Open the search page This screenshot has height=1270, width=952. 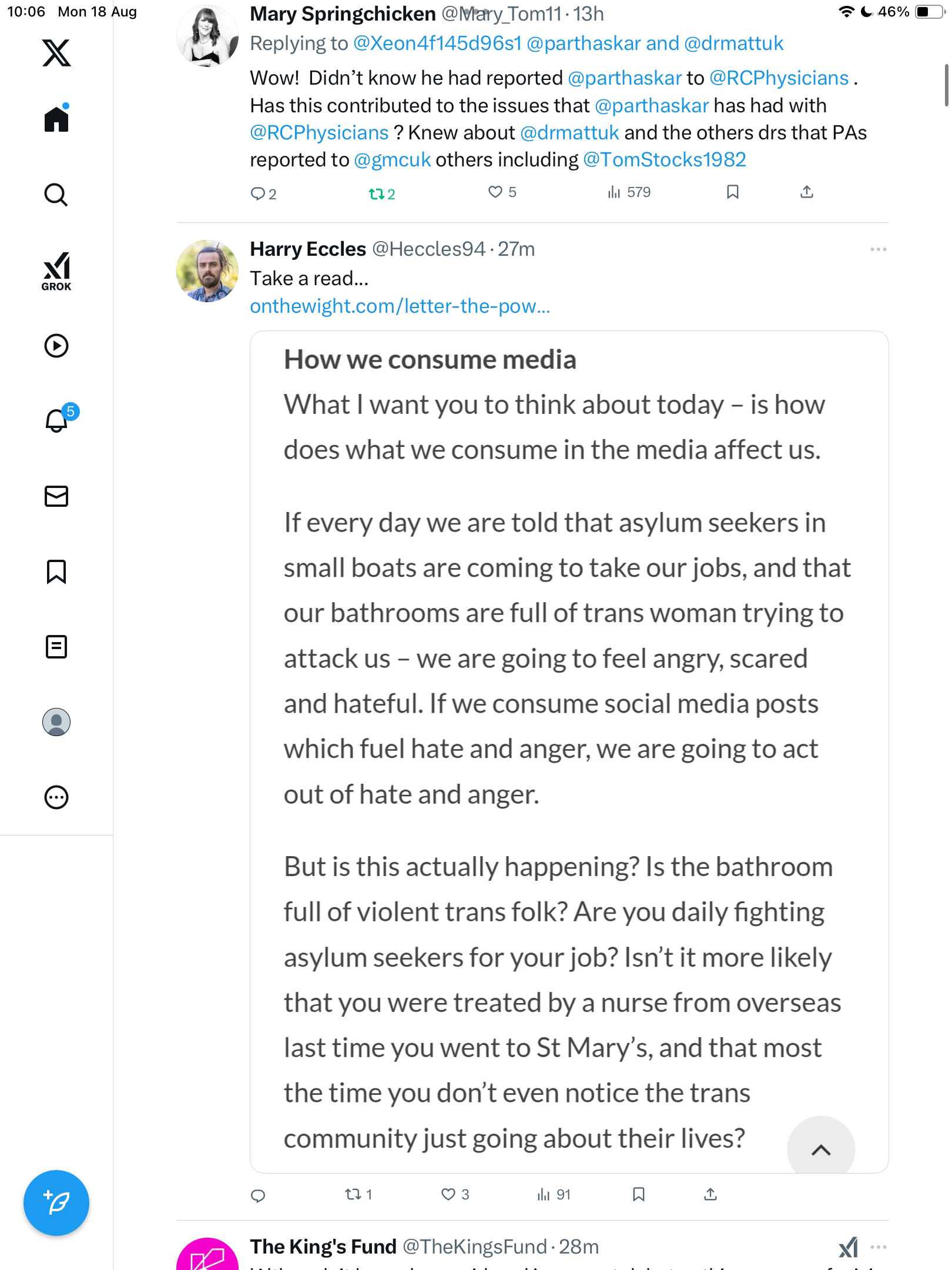56,195
